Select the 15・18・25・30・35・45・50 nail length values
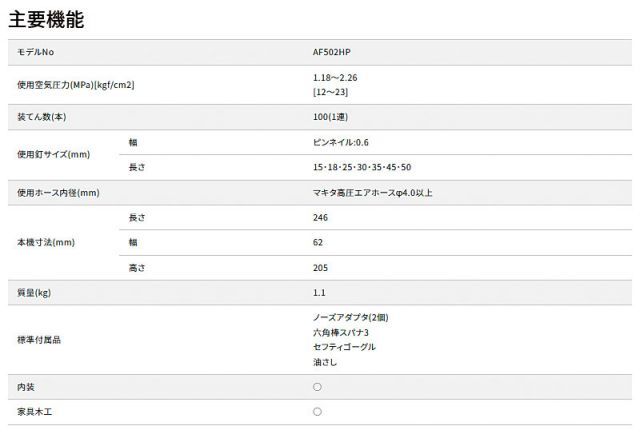640x438 pixels. click(362, 167)
